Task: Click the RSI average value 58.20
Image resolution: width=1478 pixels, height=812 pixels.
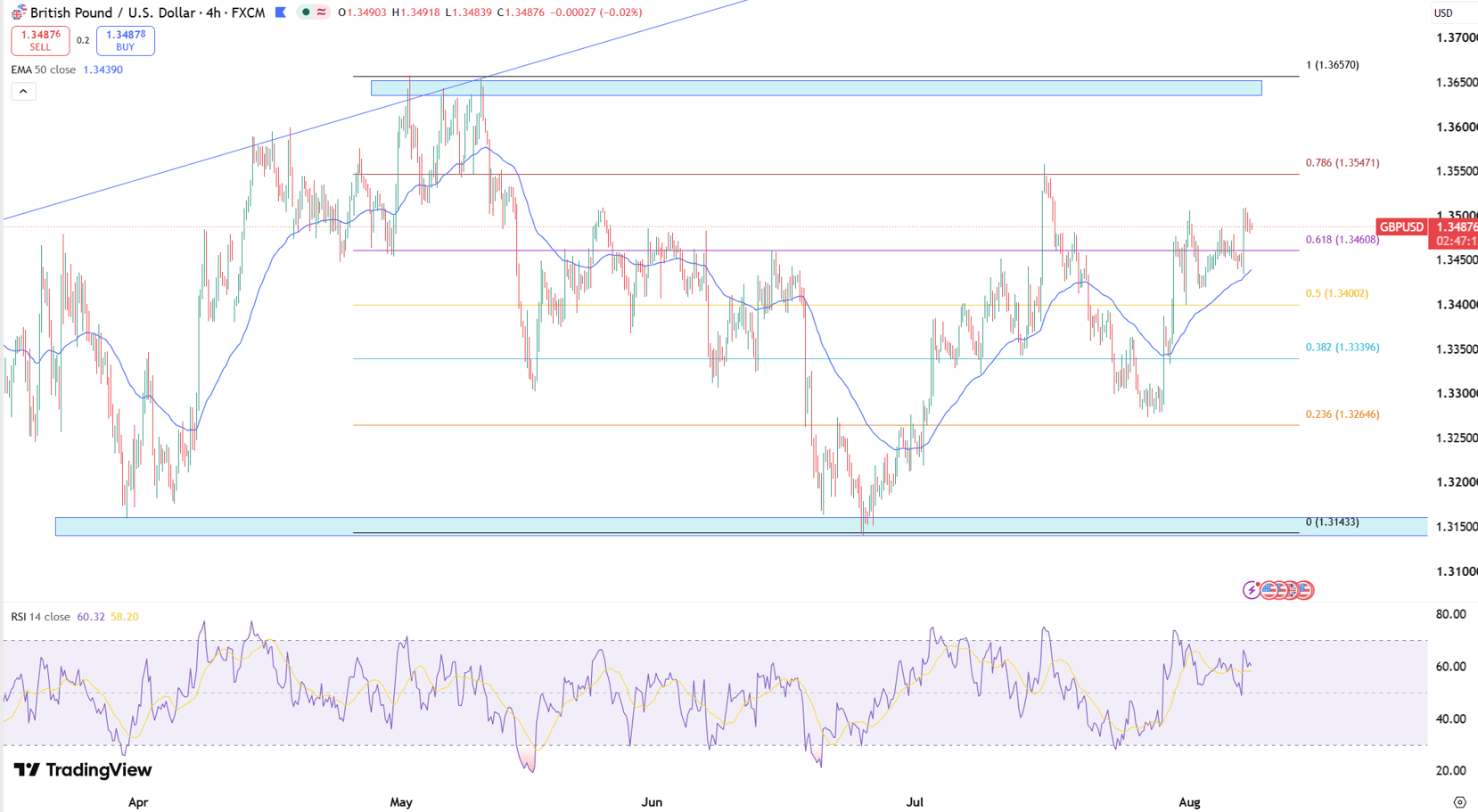Action: pyautogui.click(x=125, y=617)
